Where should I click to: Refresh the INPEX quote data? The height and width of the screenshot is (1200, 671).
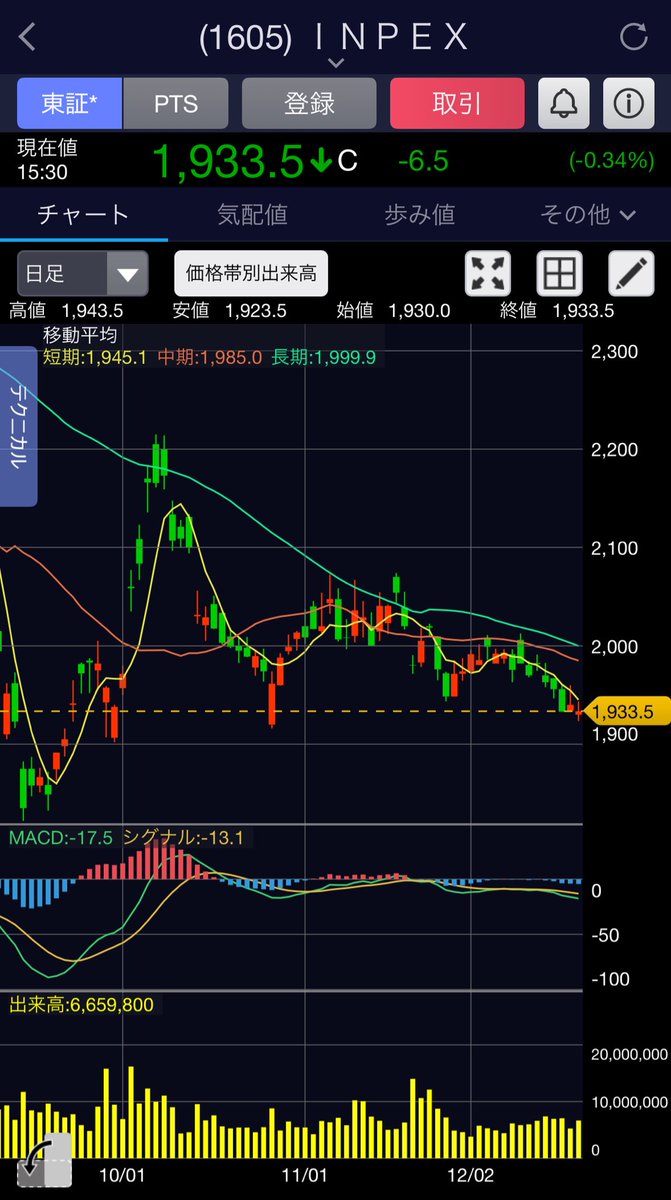coord(634,38)
